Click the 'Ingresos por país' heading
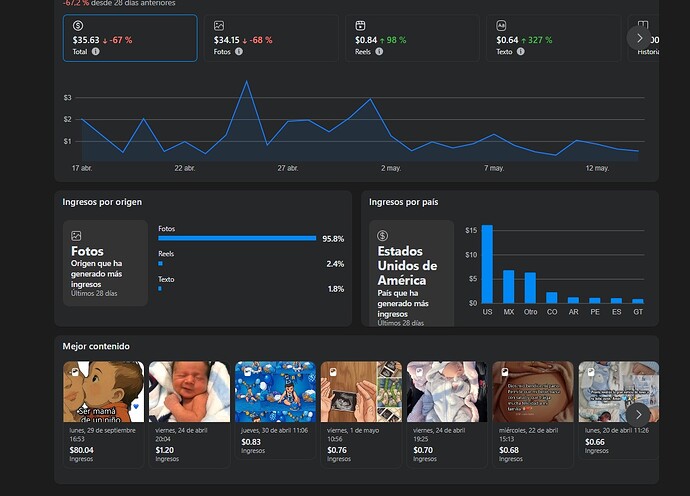 point(404,202)
